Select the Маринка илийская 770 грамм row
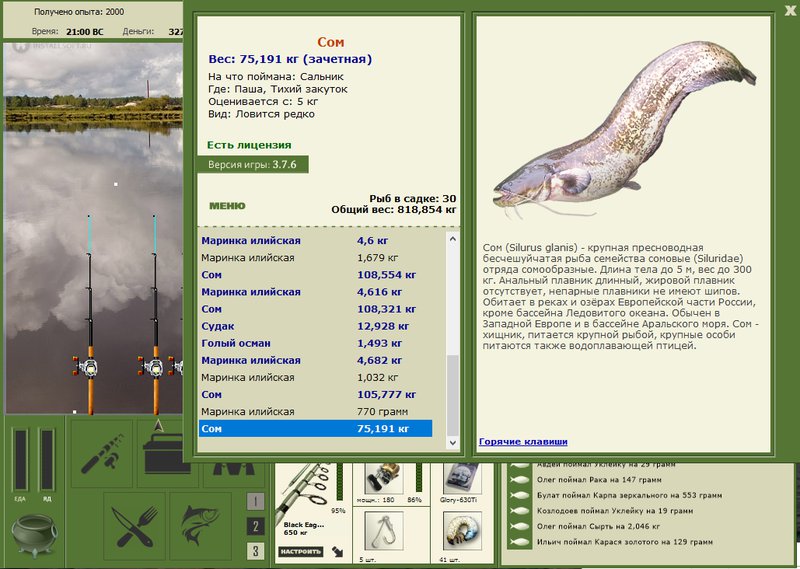 click(315, 411)
